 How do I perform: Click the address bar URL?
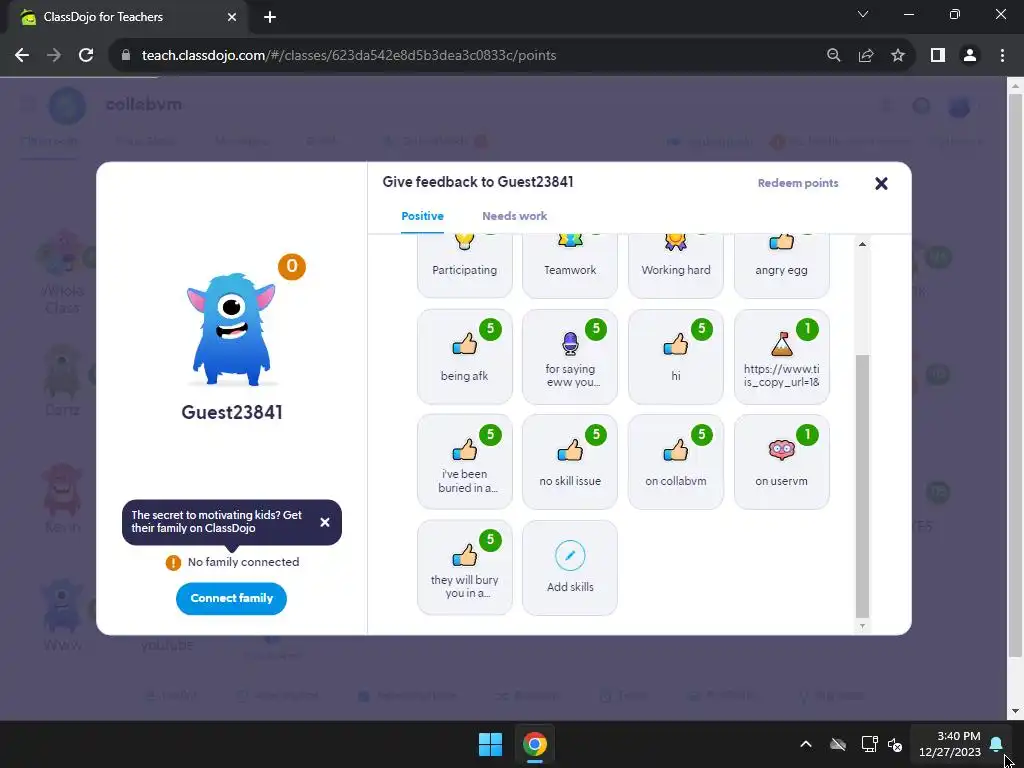349,56
